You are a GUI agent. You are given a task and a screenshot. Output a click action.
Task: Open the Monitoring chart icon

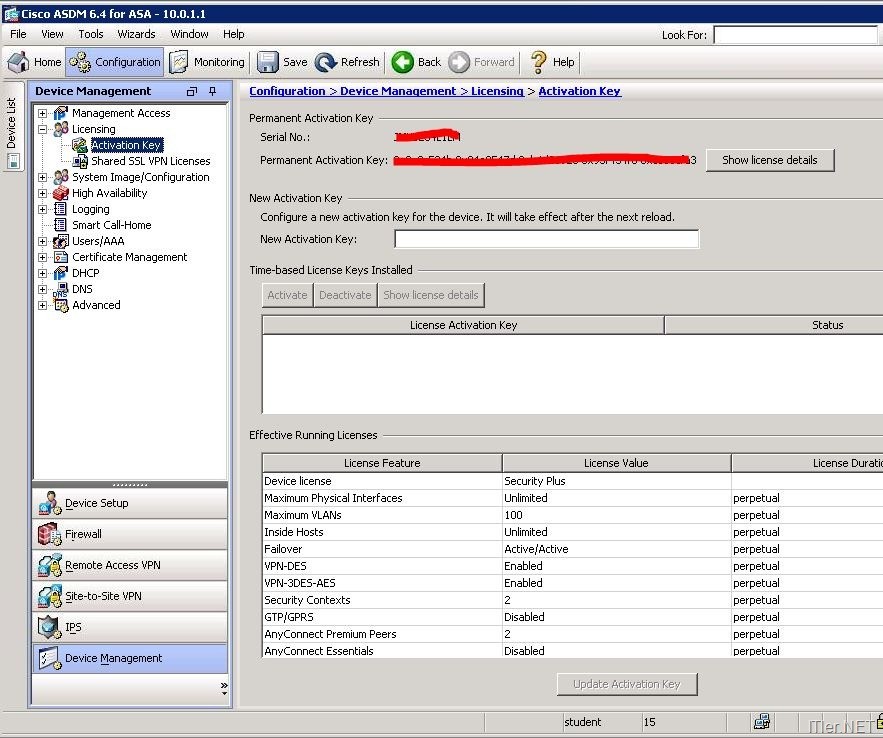[x=179, y=62]
